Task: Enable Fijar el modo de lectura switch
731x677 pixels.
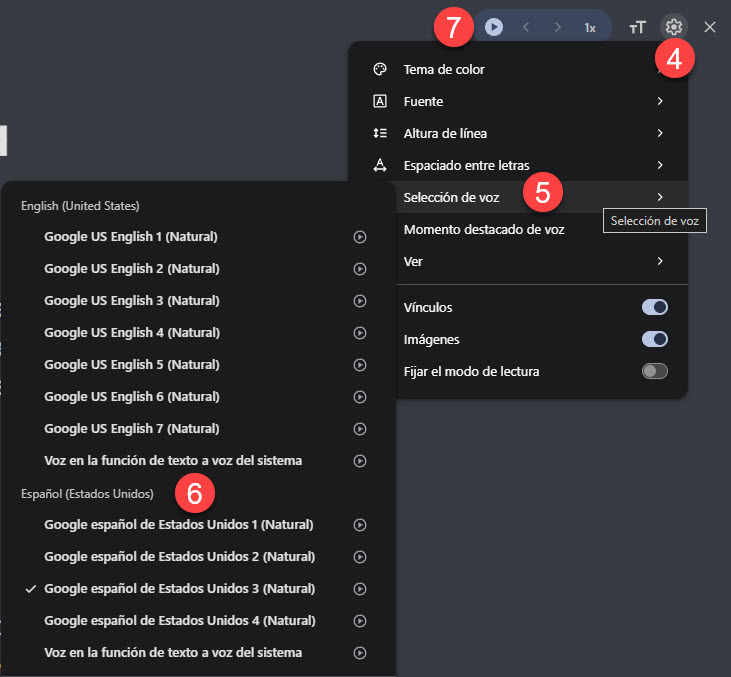Action: click(x=655, y=371)
